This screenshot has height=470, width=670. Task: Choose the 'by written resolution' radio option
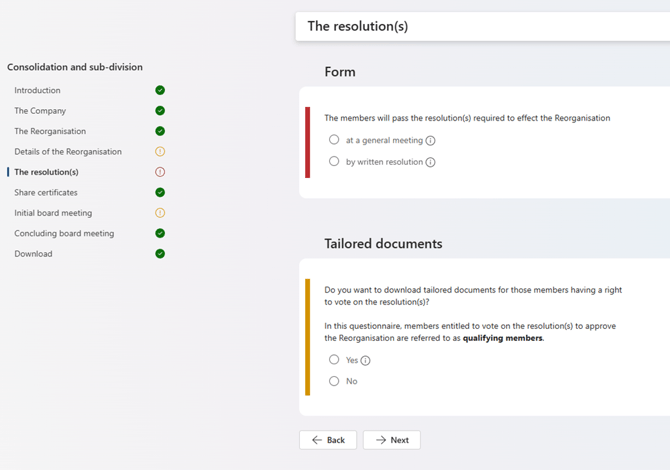pos(334,161)
